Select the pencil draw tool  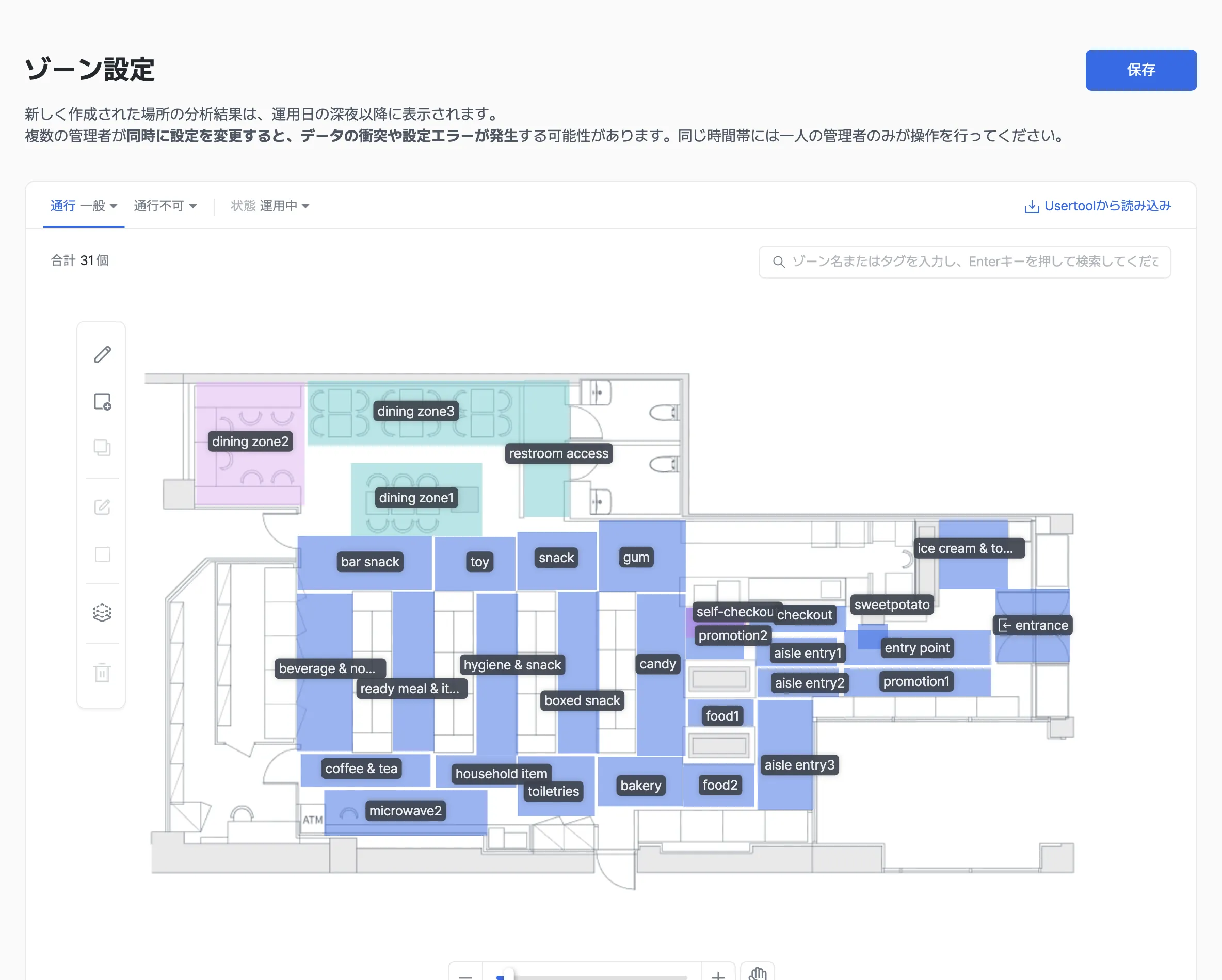(102, 355)
